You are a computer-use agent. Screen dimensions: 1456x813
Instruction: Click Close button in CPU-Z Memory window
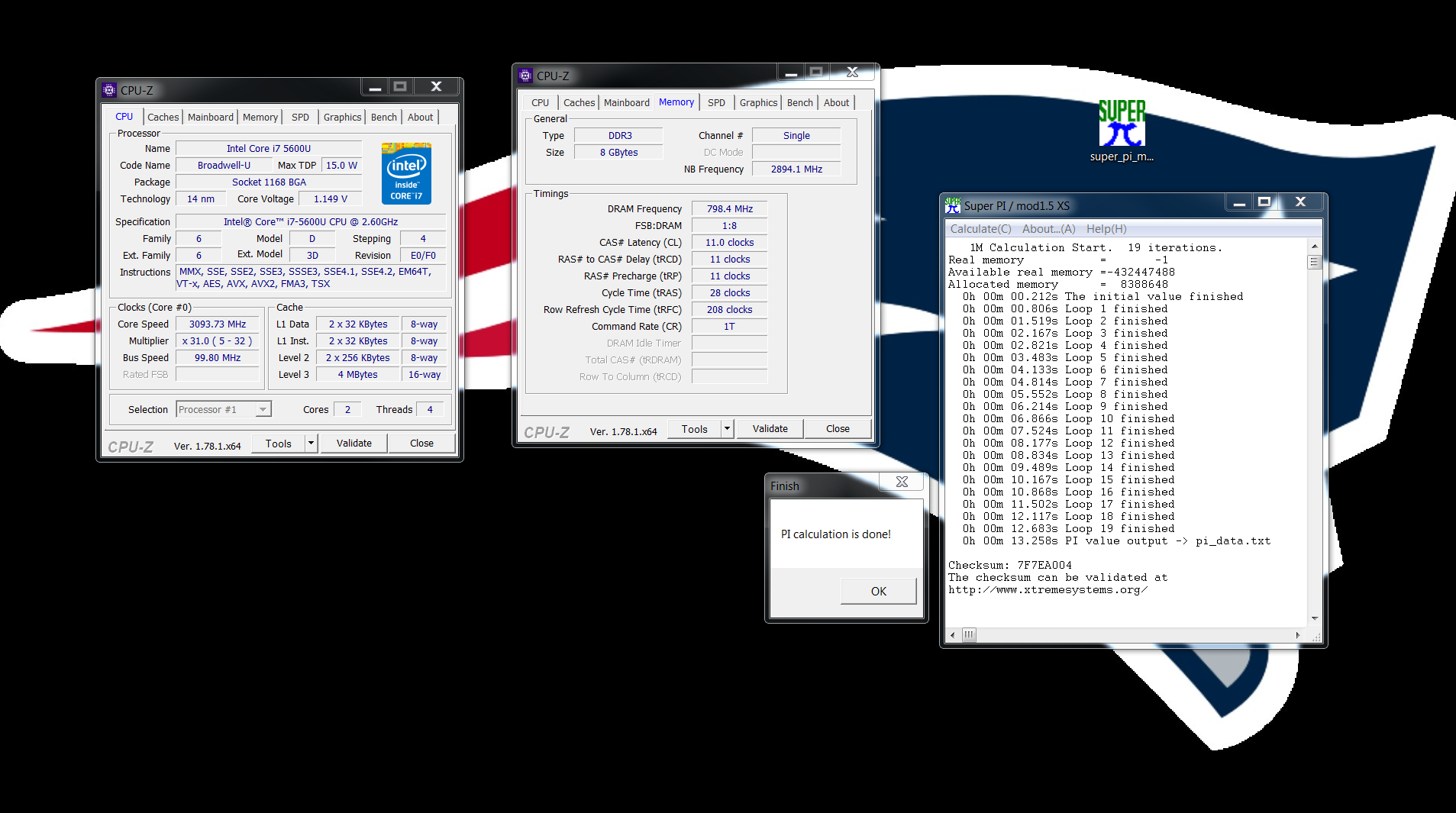pyautogui.click(x=838, y=429)
